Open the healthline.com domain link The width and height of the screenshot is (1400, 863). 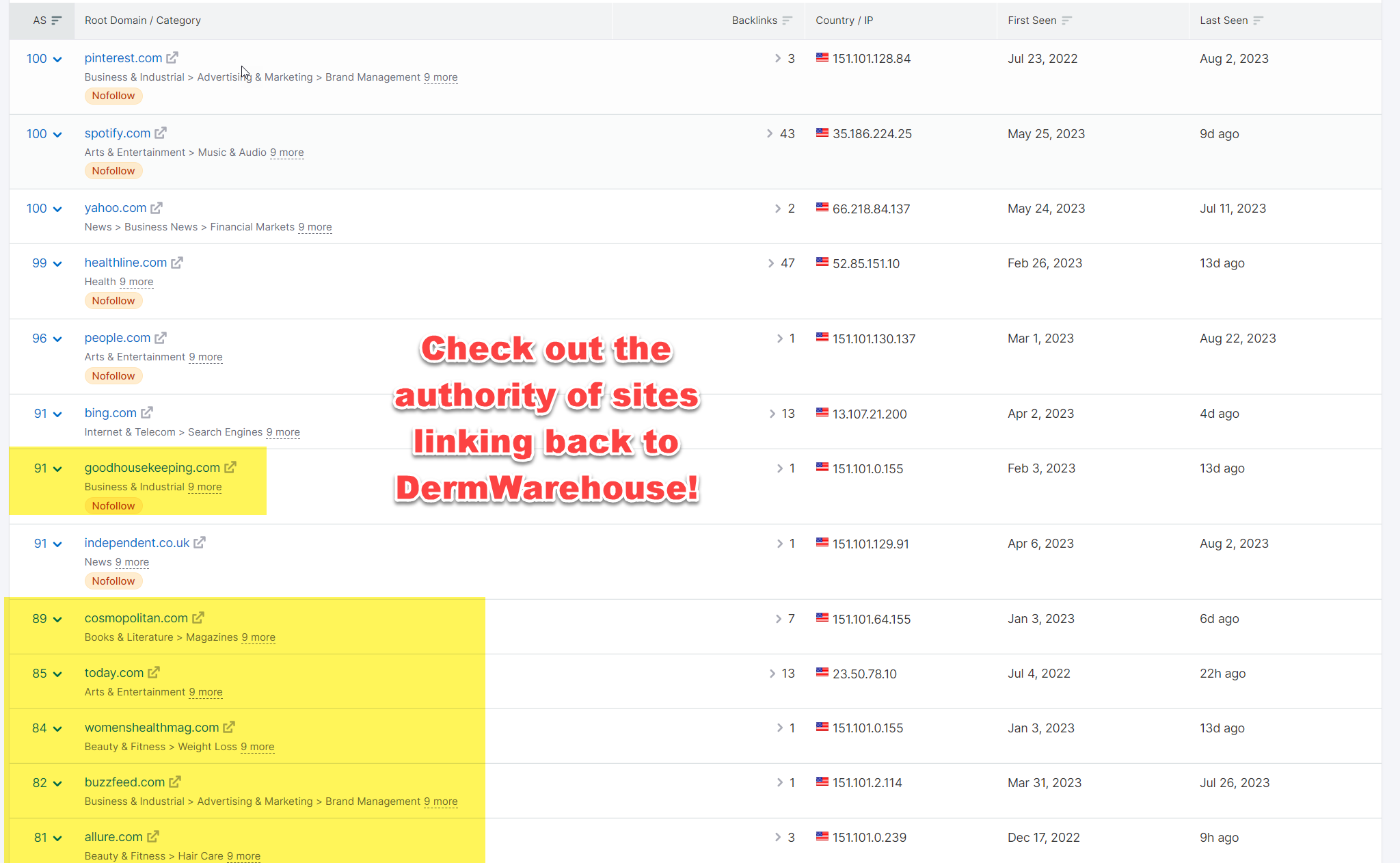click(x=126, y=263)
